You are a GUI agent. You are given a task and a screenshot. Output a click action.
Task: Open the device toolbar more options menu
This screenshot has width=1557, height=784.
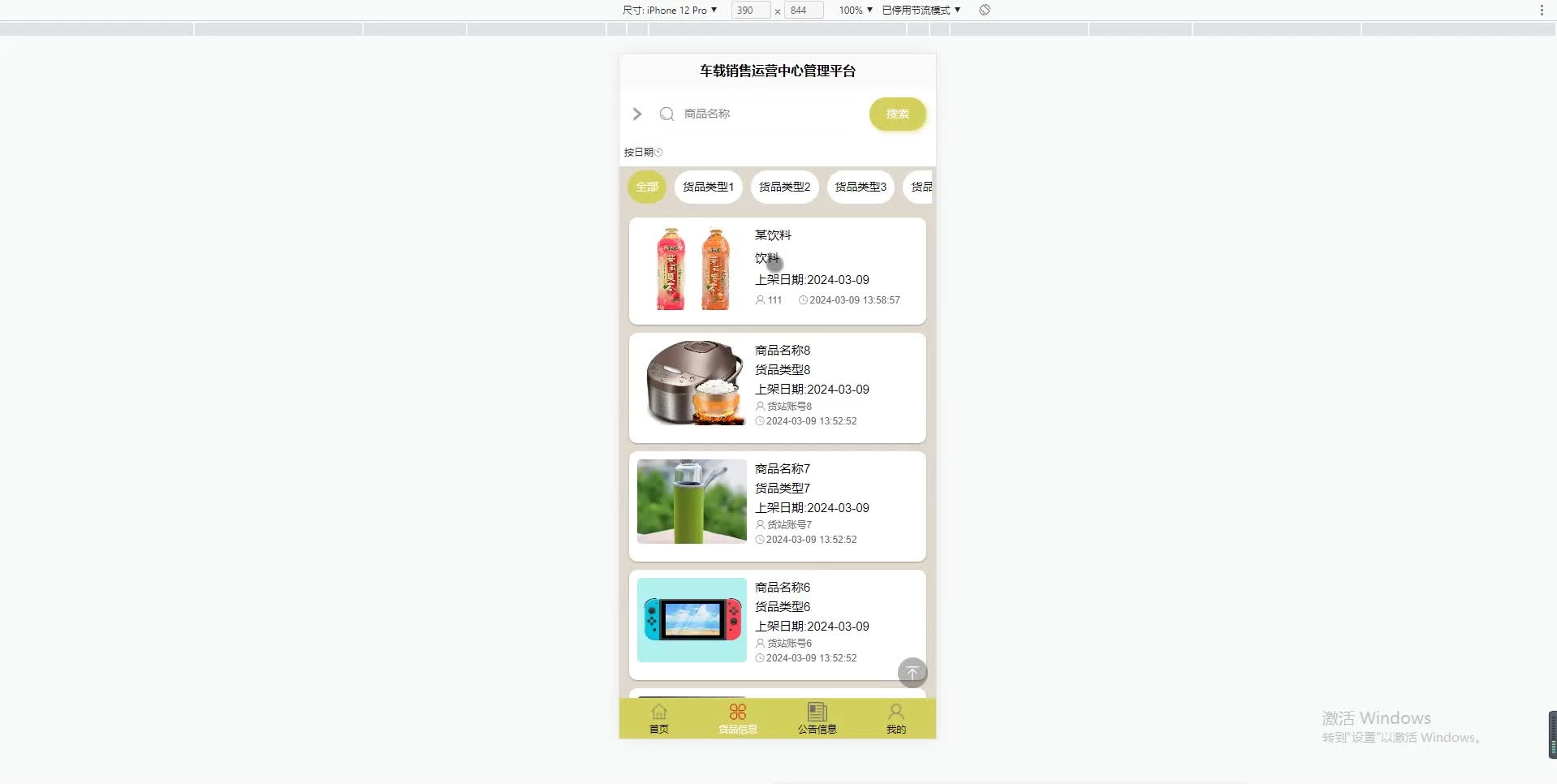[x=1542, y=11]
